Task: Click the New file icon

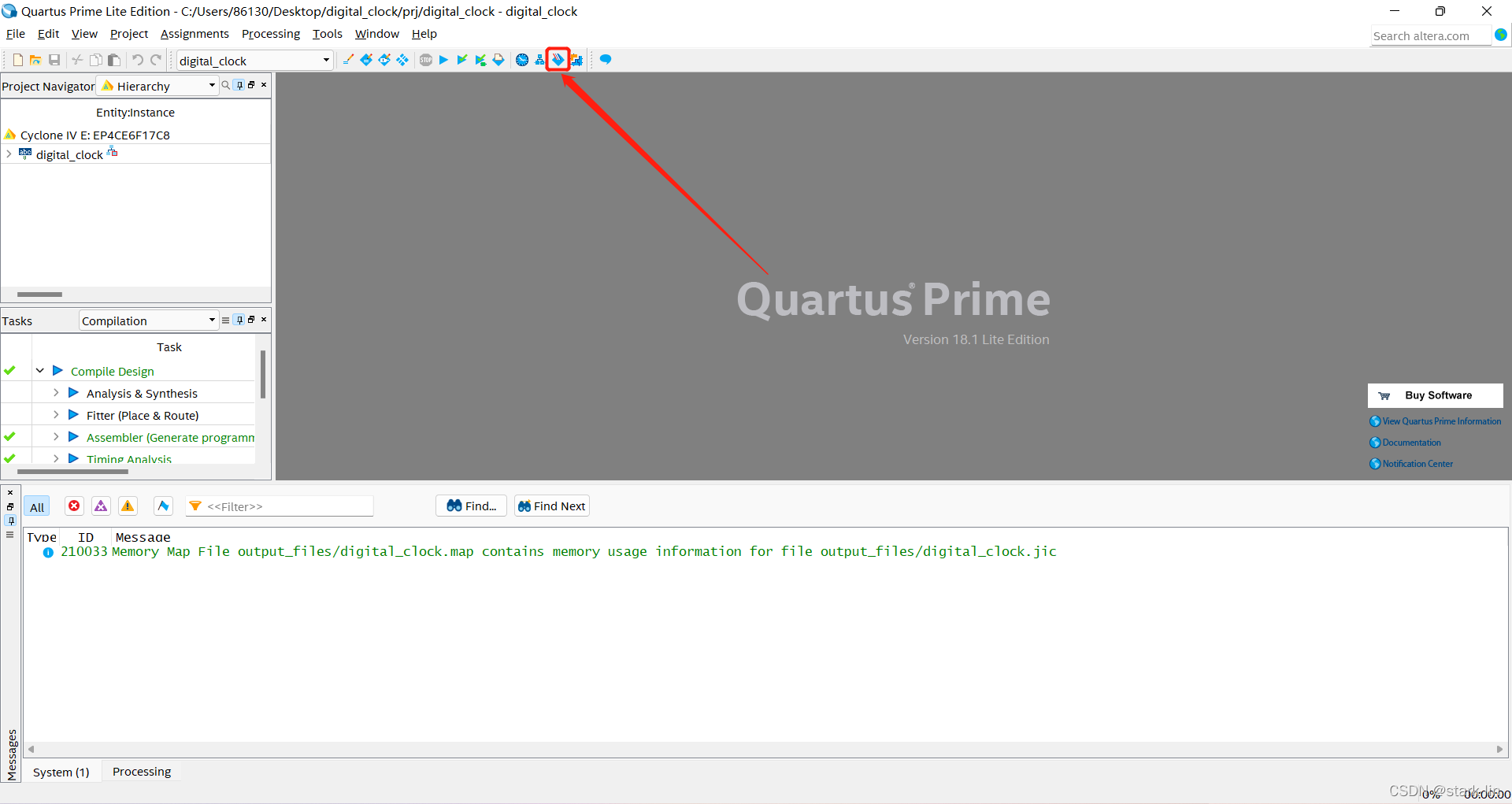Action: click(x=17, y=60)
